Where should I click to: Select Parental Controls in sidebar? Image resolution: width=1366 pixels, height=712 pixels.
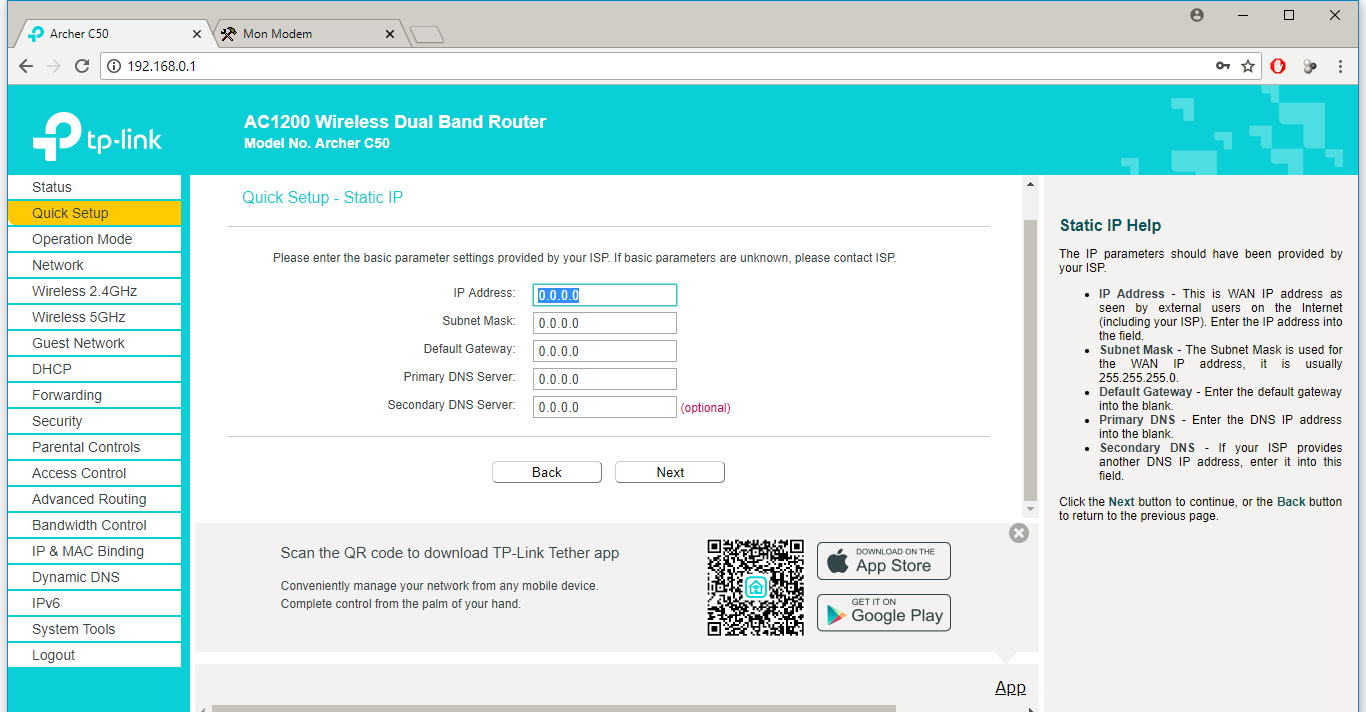click(x=86, y=447)
